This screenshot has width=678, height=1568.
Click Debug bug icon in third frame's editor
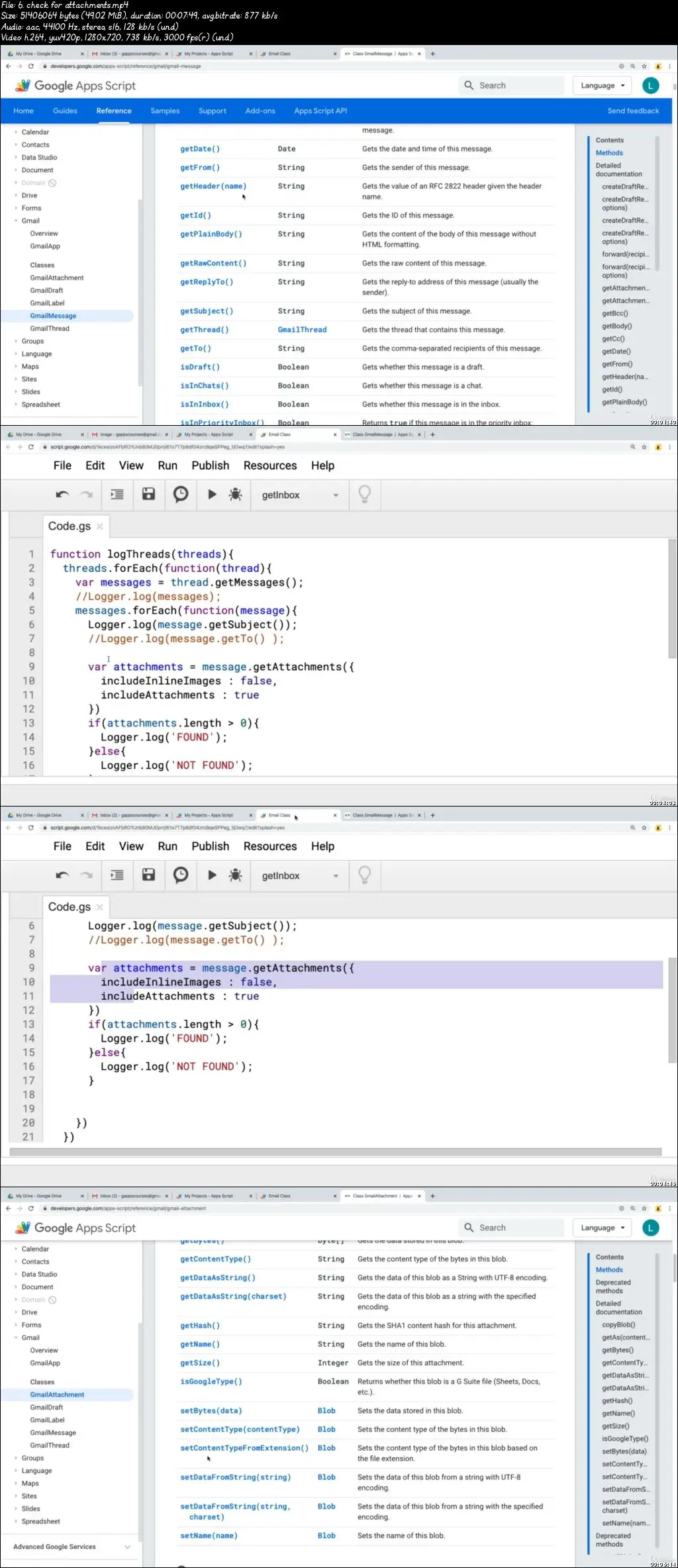(x=235, y=875)
